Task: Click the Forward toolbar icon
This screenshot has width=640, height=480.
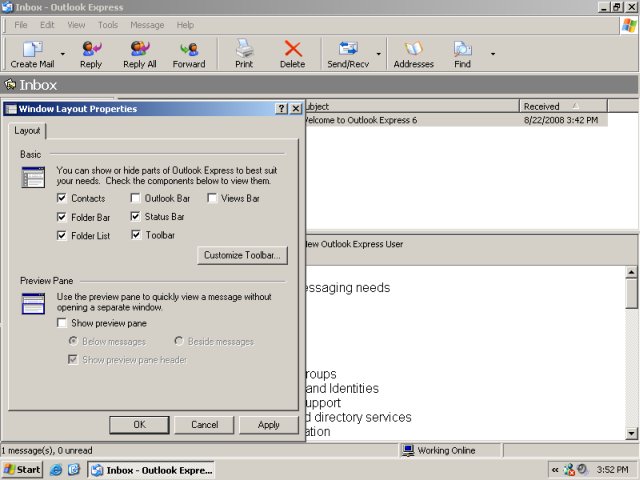Action: tap(189, 49)
